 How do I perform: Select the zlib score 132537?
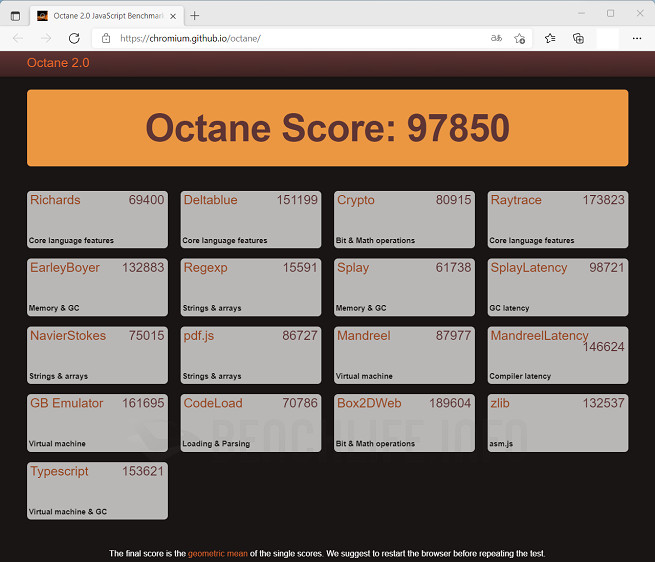coord(604,403)
